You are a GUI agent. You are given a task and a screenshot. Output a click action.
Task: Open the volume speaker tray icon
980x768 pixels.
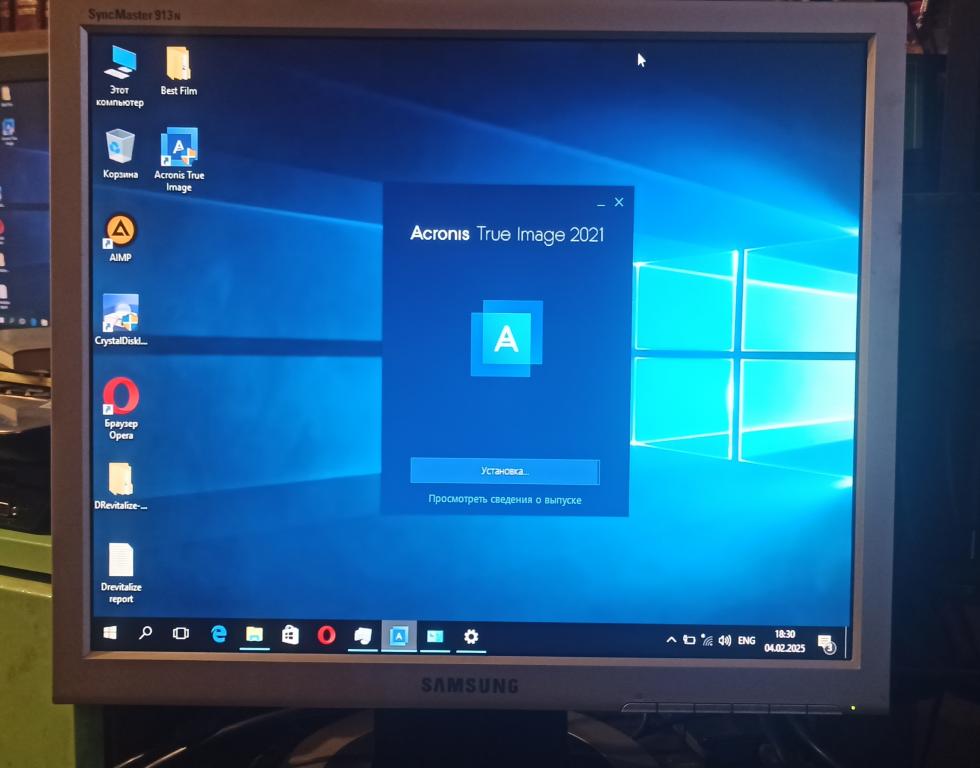point(725,641)
